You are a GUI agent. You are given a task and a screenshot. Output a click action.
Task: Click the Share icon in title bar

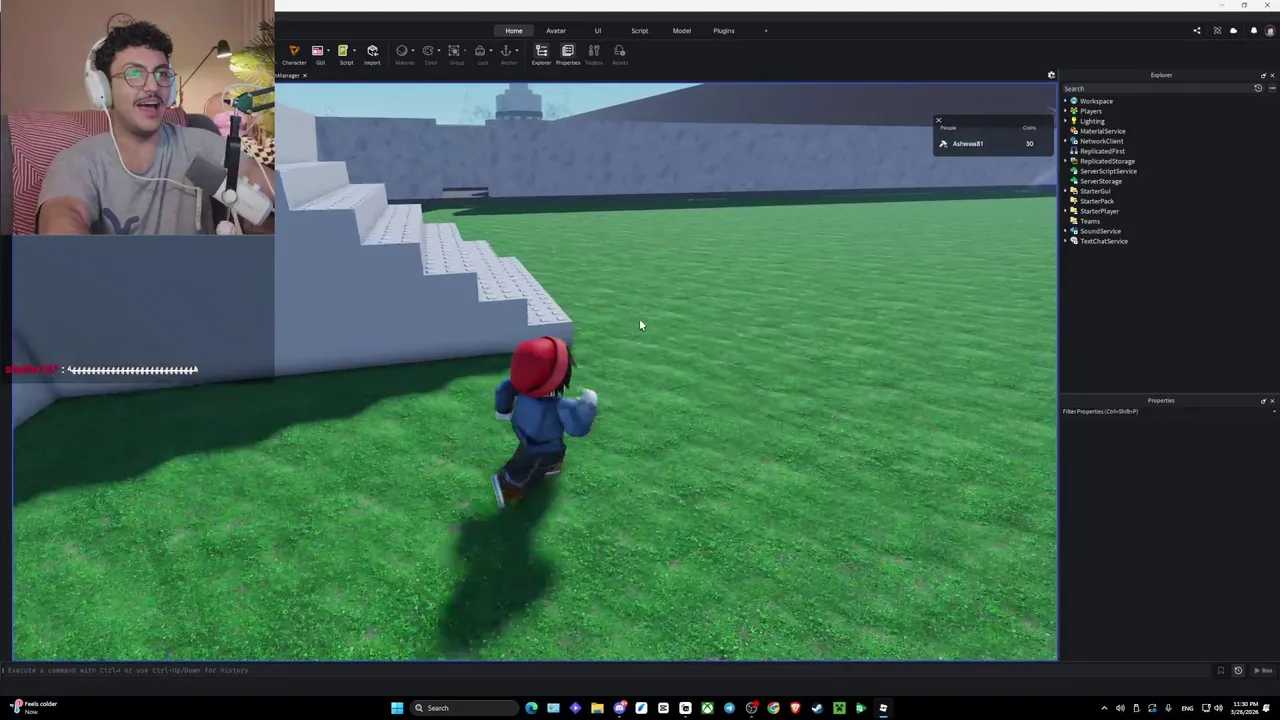click(x=1197, y=31)
